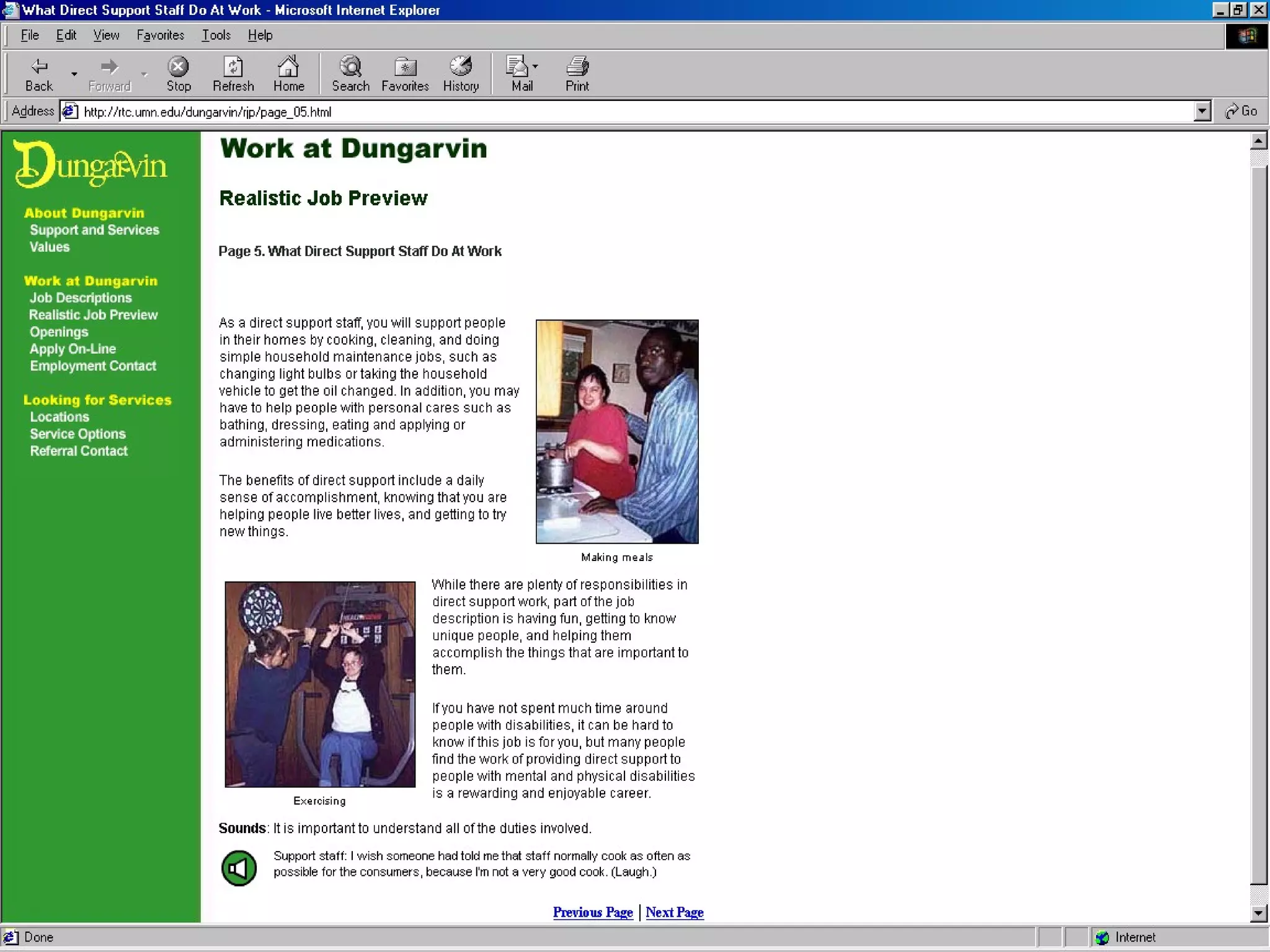1270x952 pixels.
Task: Click the 'Exercising' caption text
Action: coord(319,801)
